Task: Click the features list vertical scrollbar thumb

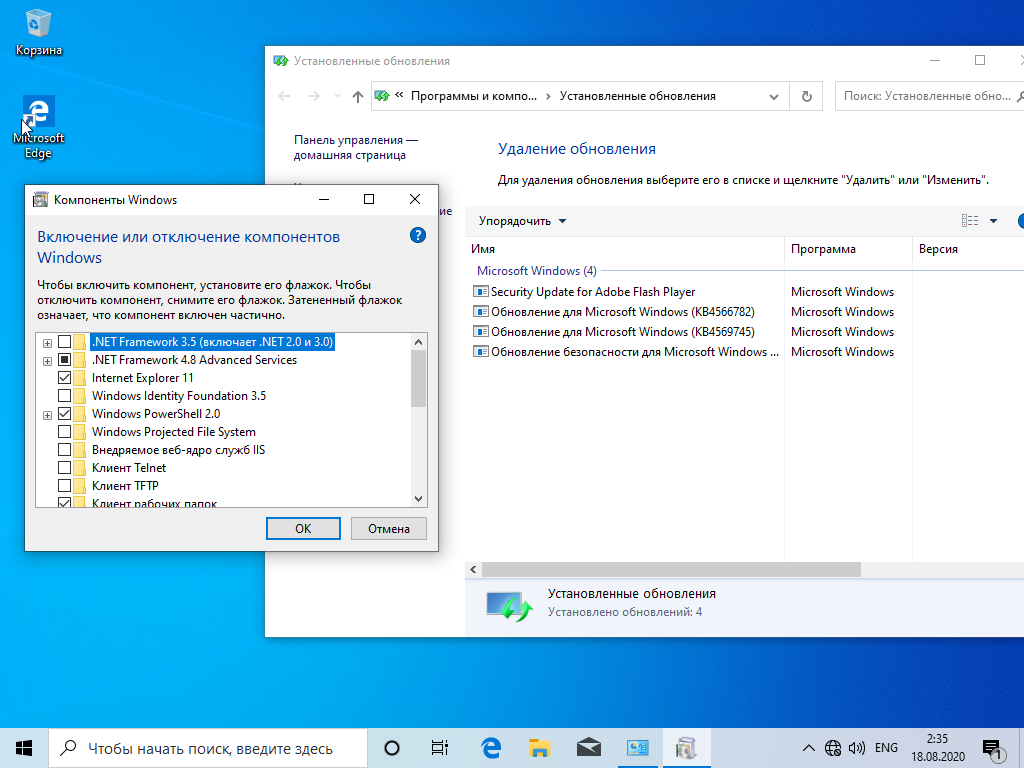Action: pos(419,378)
